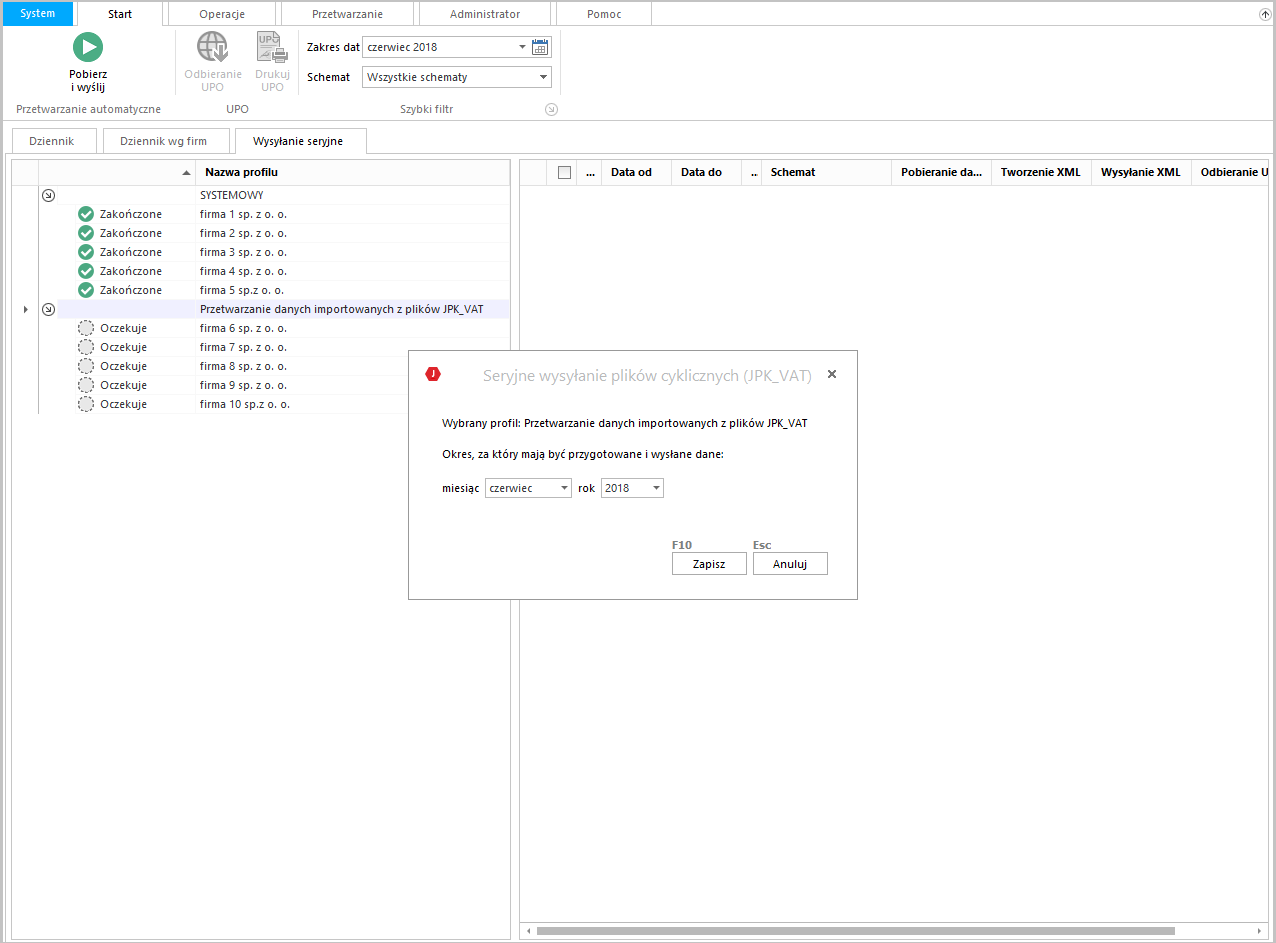This screenshot has height=943, width=1276.
Task: Click the pending status icon for firma 6
Action: [86, 328]
